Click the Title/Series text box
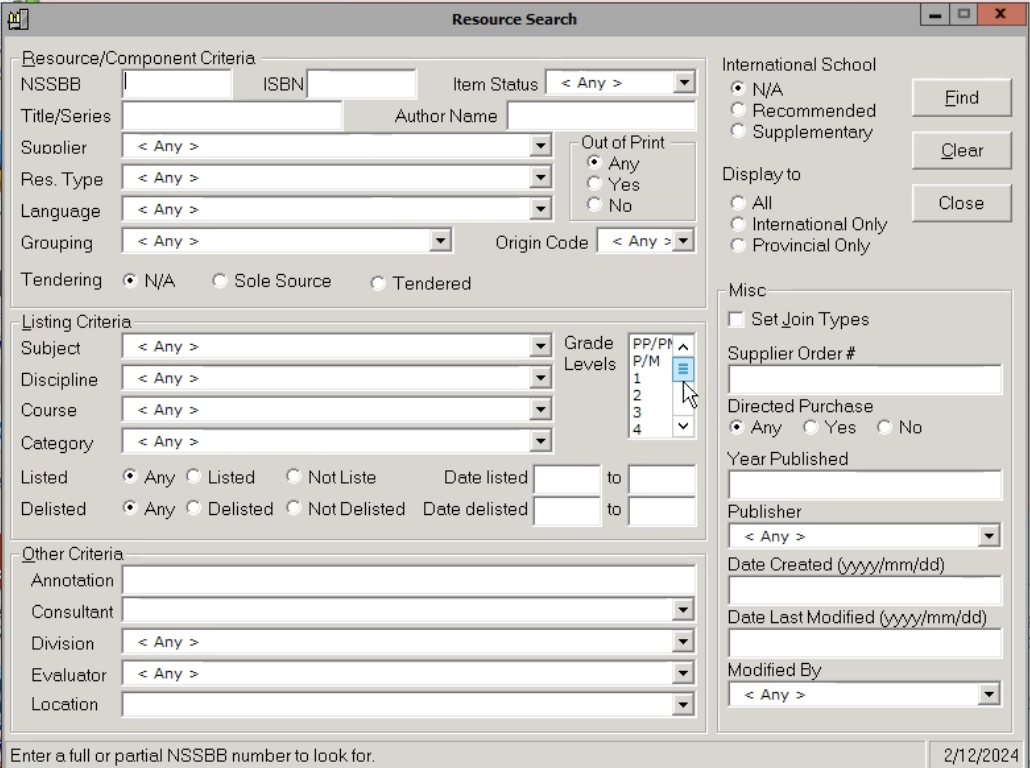1030x768 pixels. tap(232, 116)
